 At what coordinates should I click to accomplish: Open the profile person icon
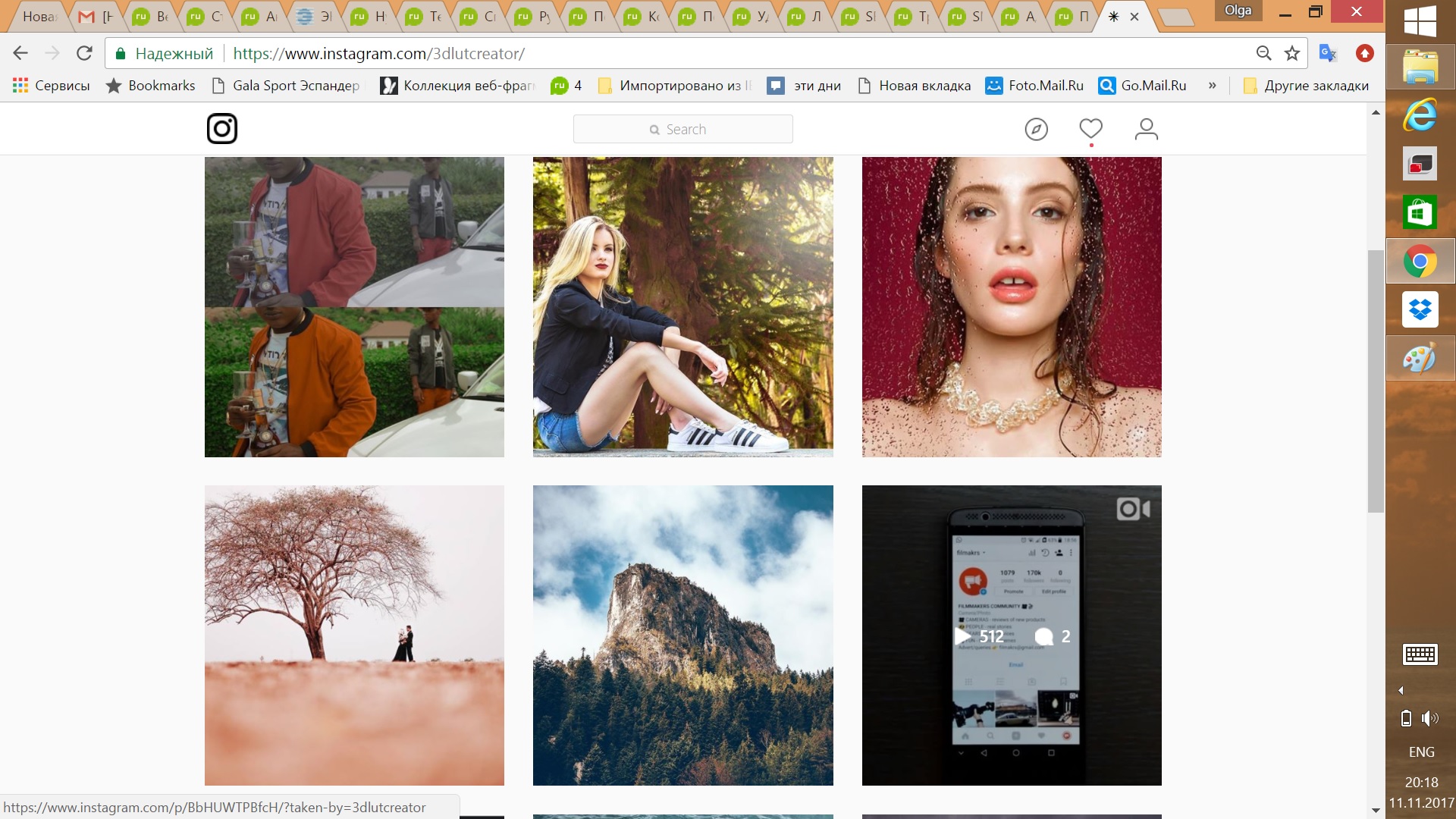1146,130
